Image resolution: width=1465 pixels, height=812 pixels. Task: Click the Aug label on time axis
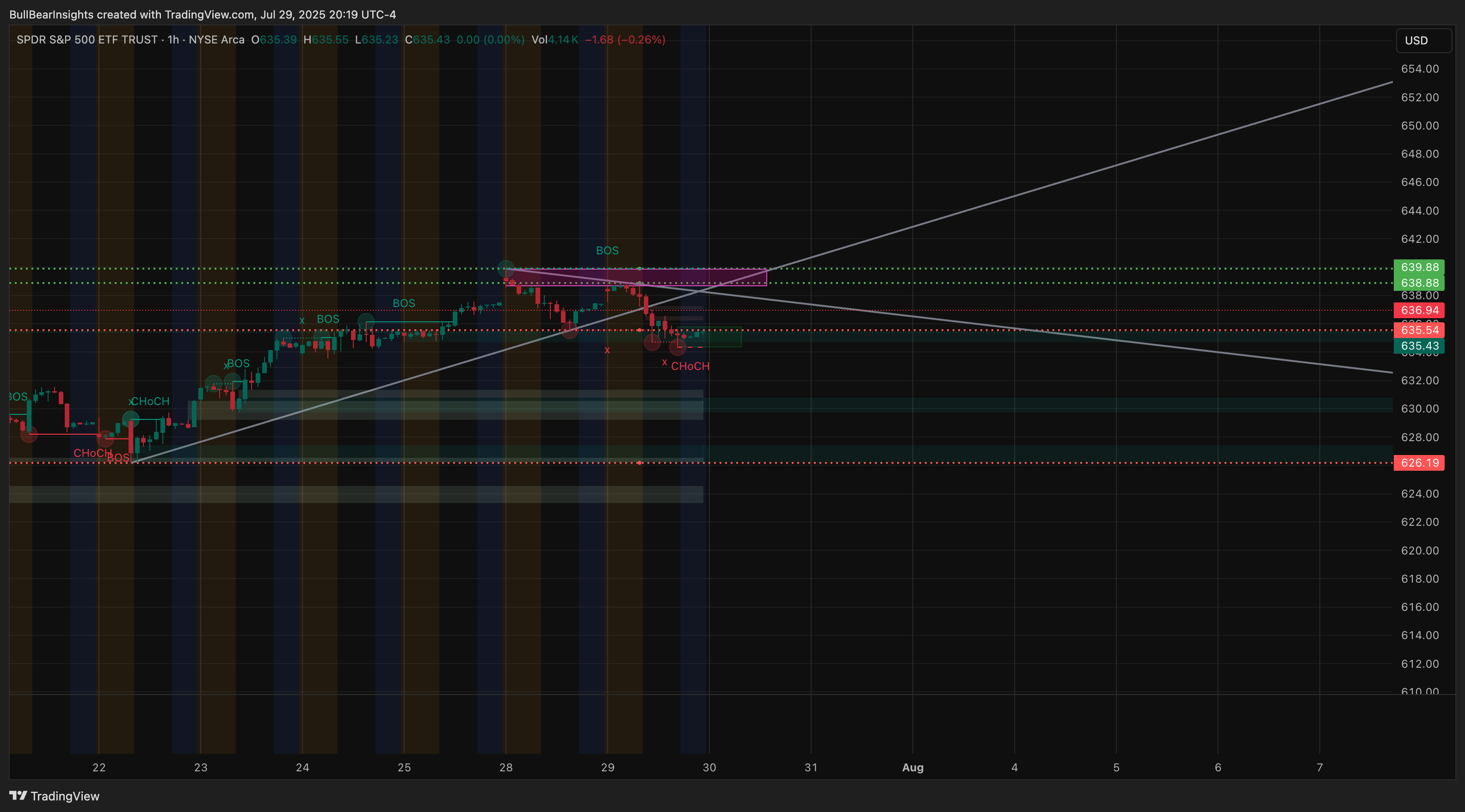click(913, 768)
